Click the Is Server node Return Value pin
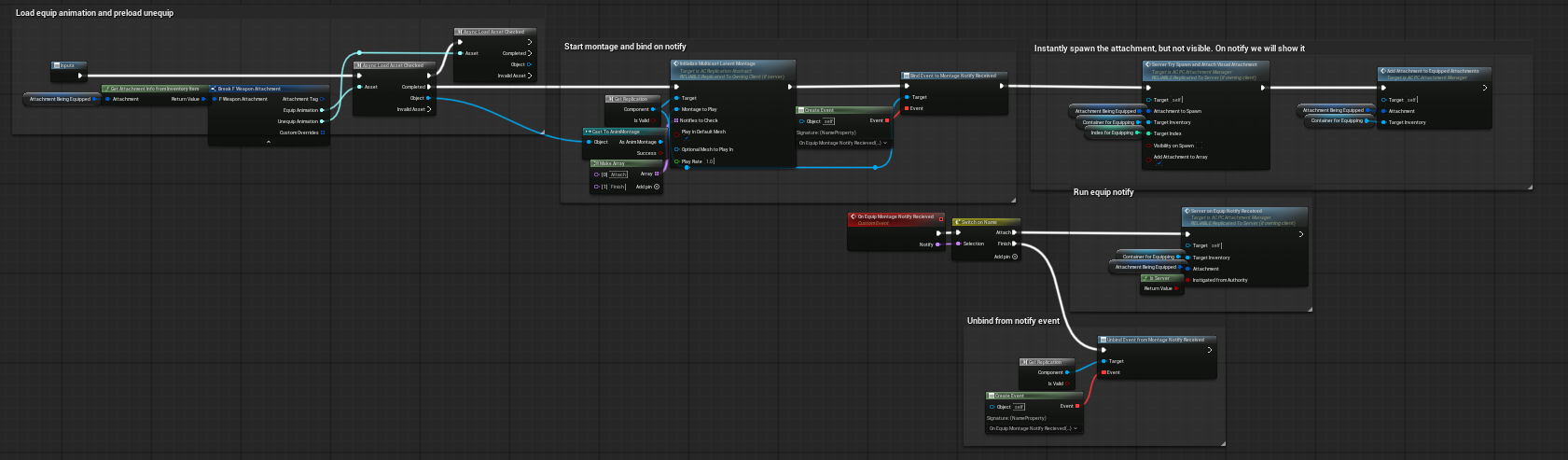 point(1177,288)
